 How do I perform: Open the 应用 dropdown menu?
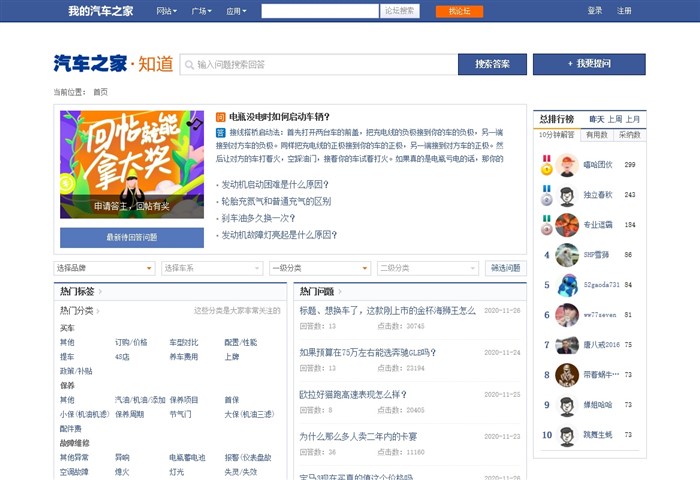click(236, 11)
